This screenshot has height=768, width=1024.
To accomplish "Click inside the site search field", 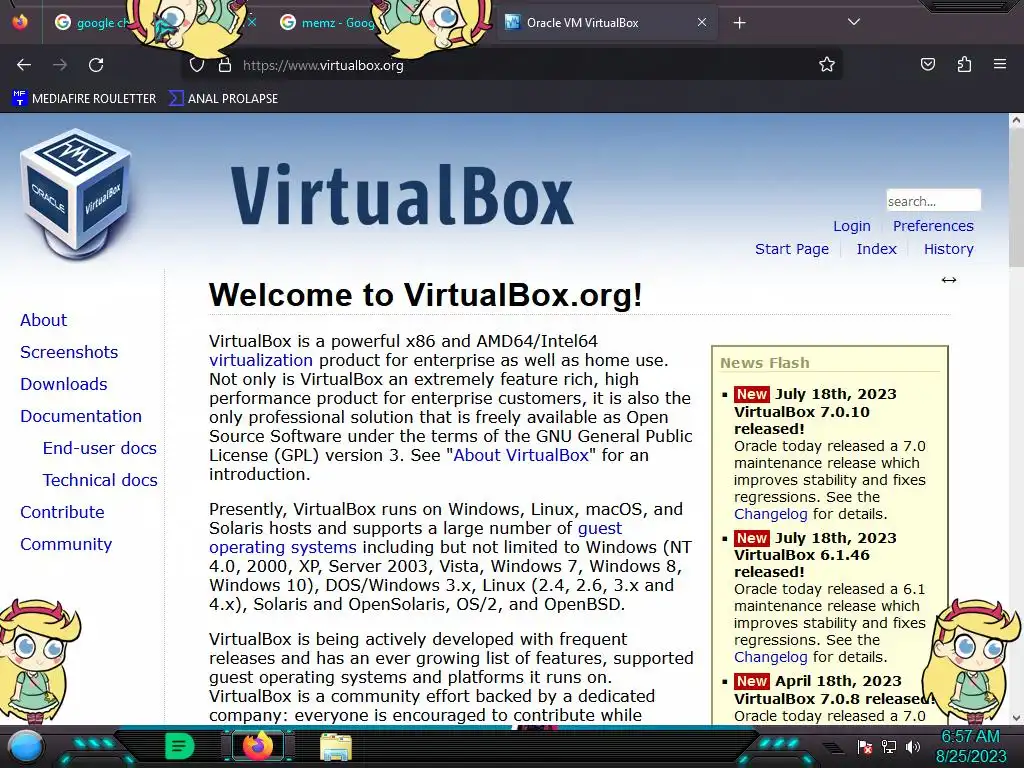I will click(x=933, y=200).
